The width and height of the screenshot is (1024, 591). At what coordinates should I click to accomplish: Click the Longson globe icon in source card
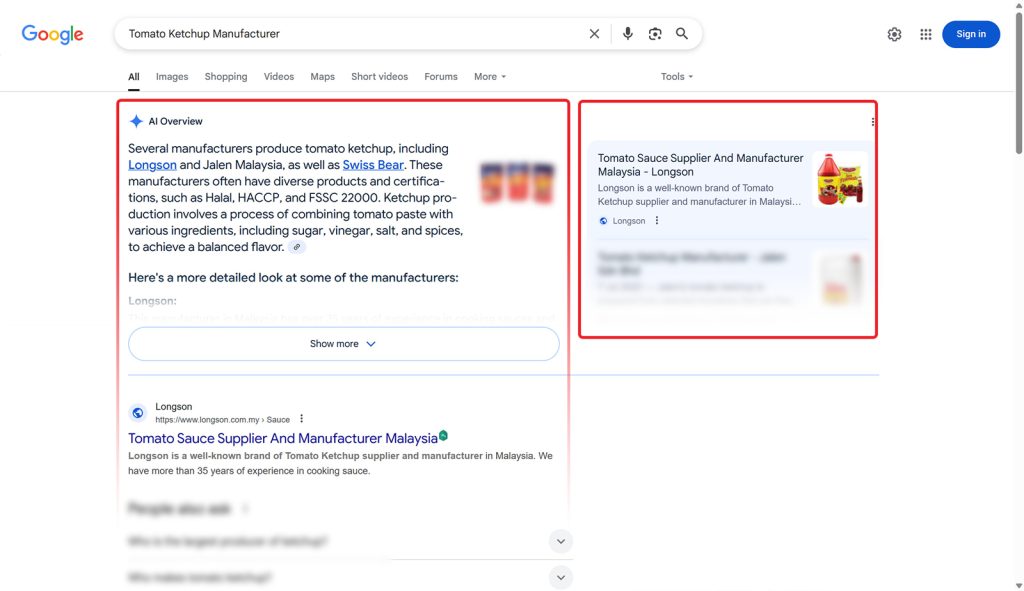tap(603, 221)
